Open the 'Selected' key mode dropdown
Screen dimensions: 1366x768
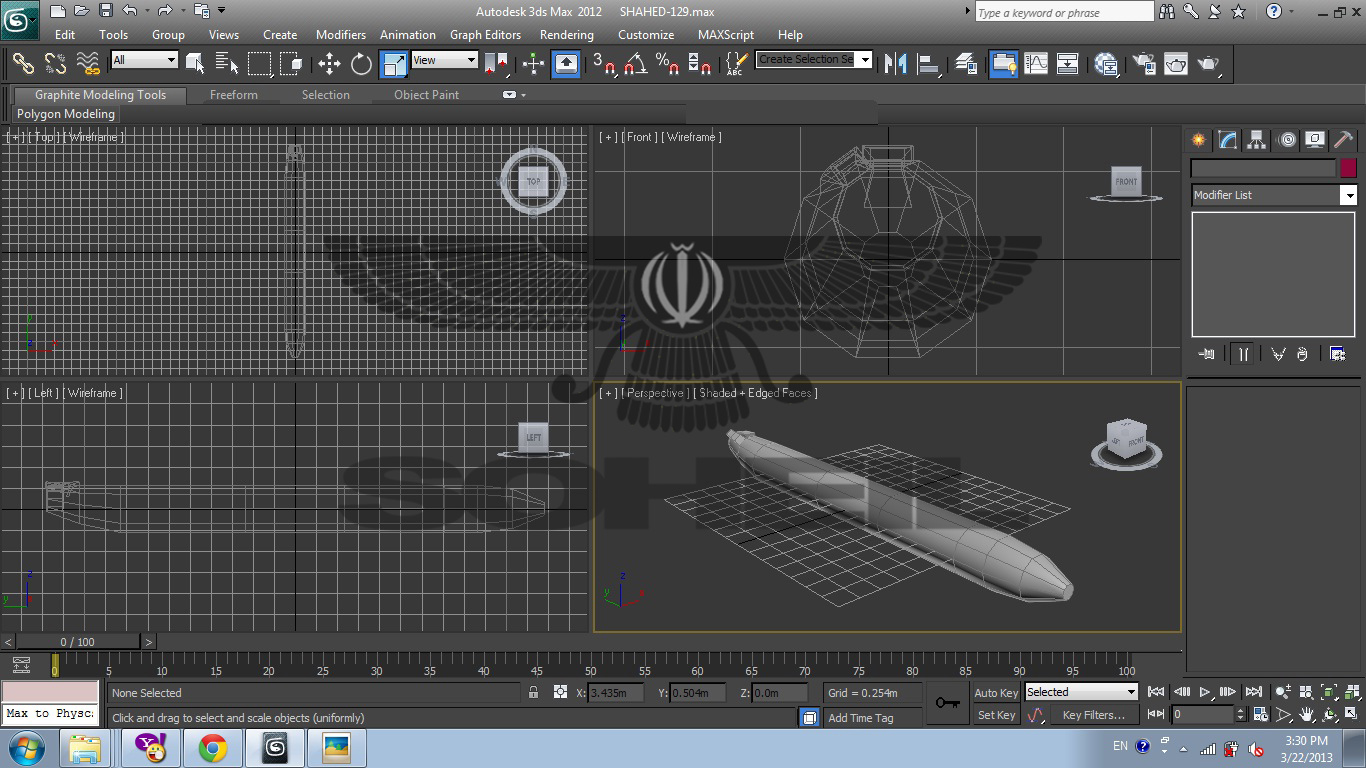1082,692
